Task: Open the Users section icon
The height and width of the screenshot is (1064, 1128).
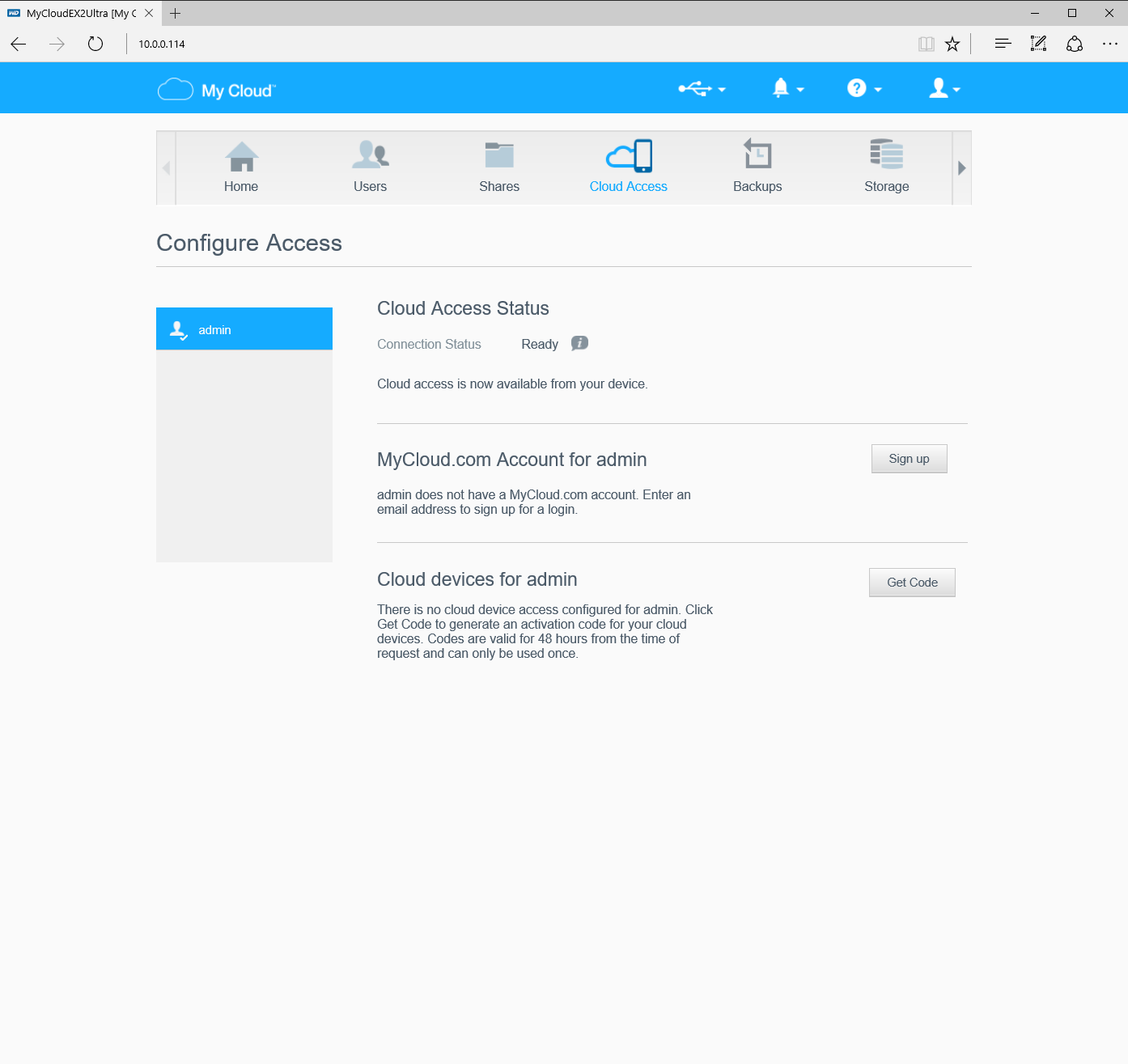Action: (x=370, y=155)
